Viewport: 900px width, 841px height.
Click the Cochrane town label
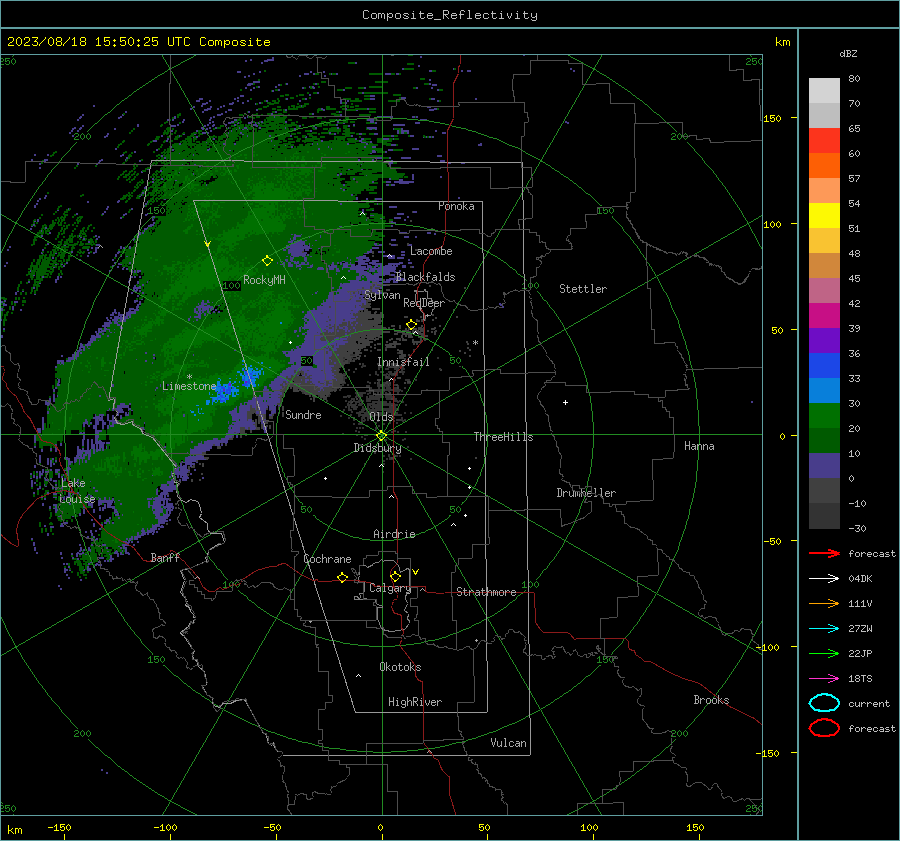point(327,559)
